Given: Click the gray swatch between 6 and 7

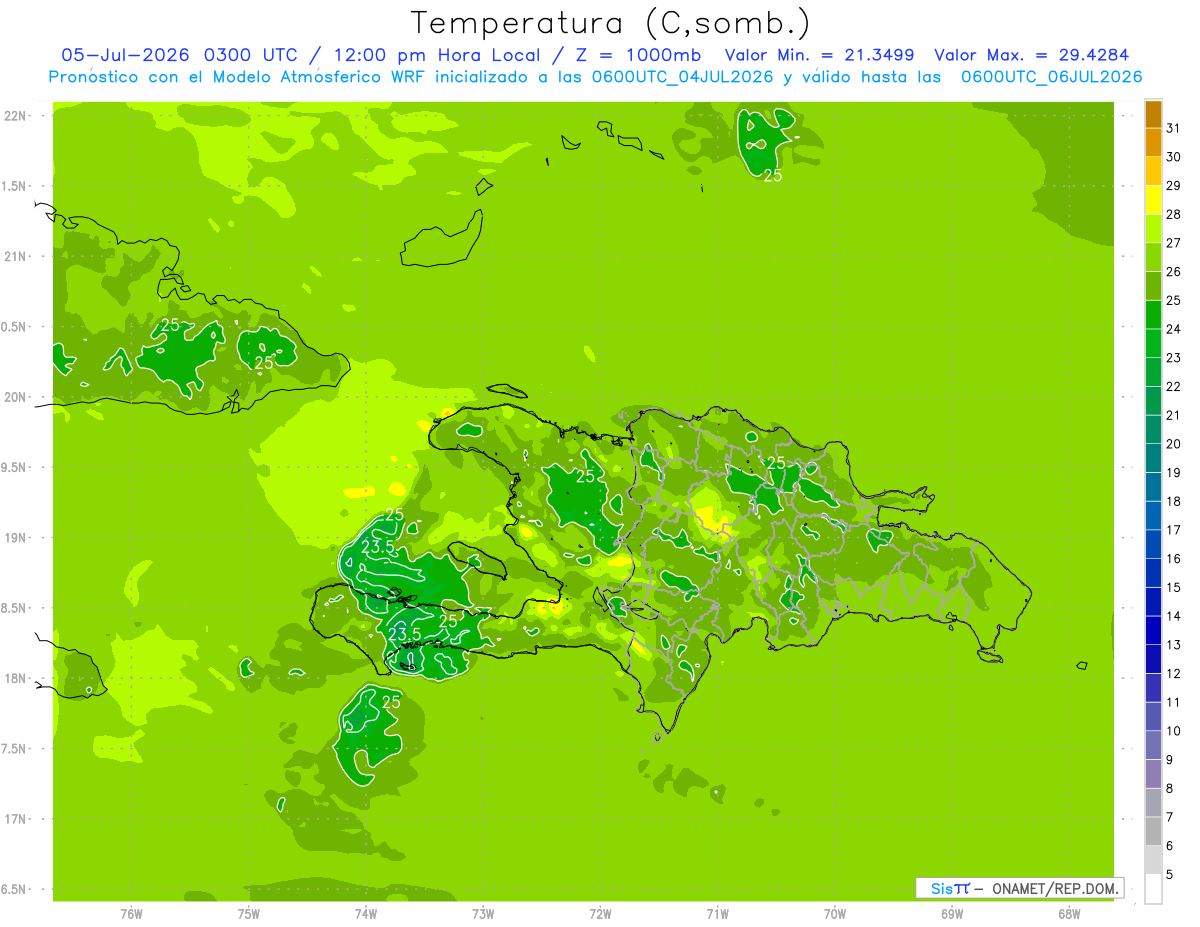Looking at the screenshot, I should [1153, 831].
